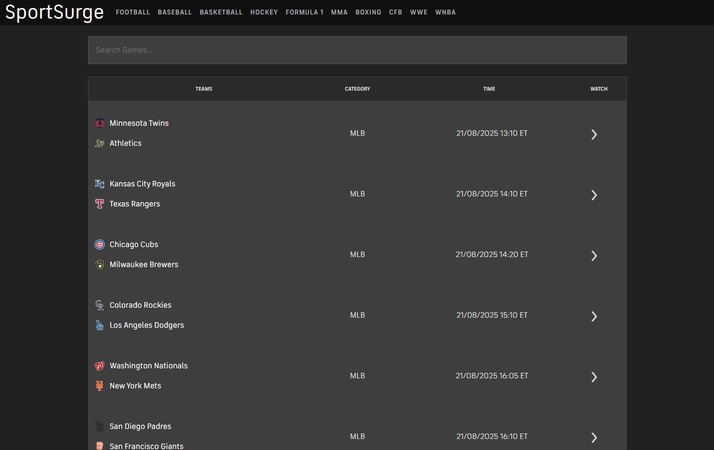The height and width of the screenshot is (450, 714).
Task: Click the Washington Nationals logo
Action: click(x=100, y=366)
